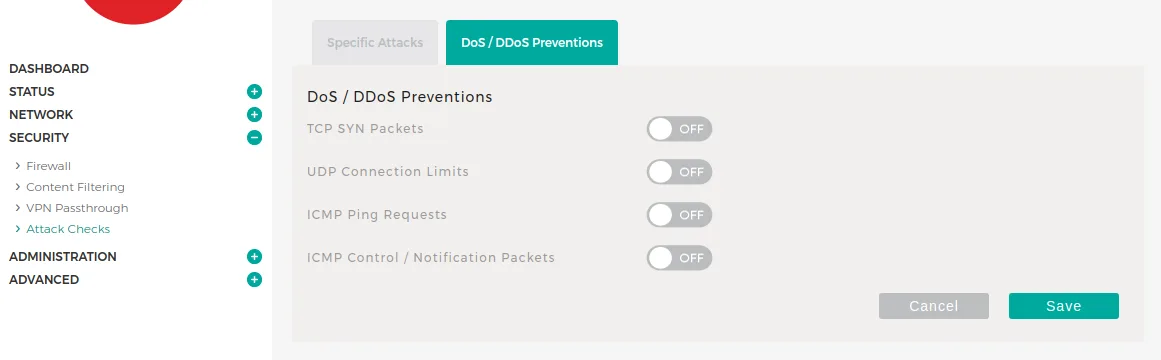Open the DASHBOARD page
Viewport: 1161px width, 360px height.
pyautogui.click(x=49, y=69)
